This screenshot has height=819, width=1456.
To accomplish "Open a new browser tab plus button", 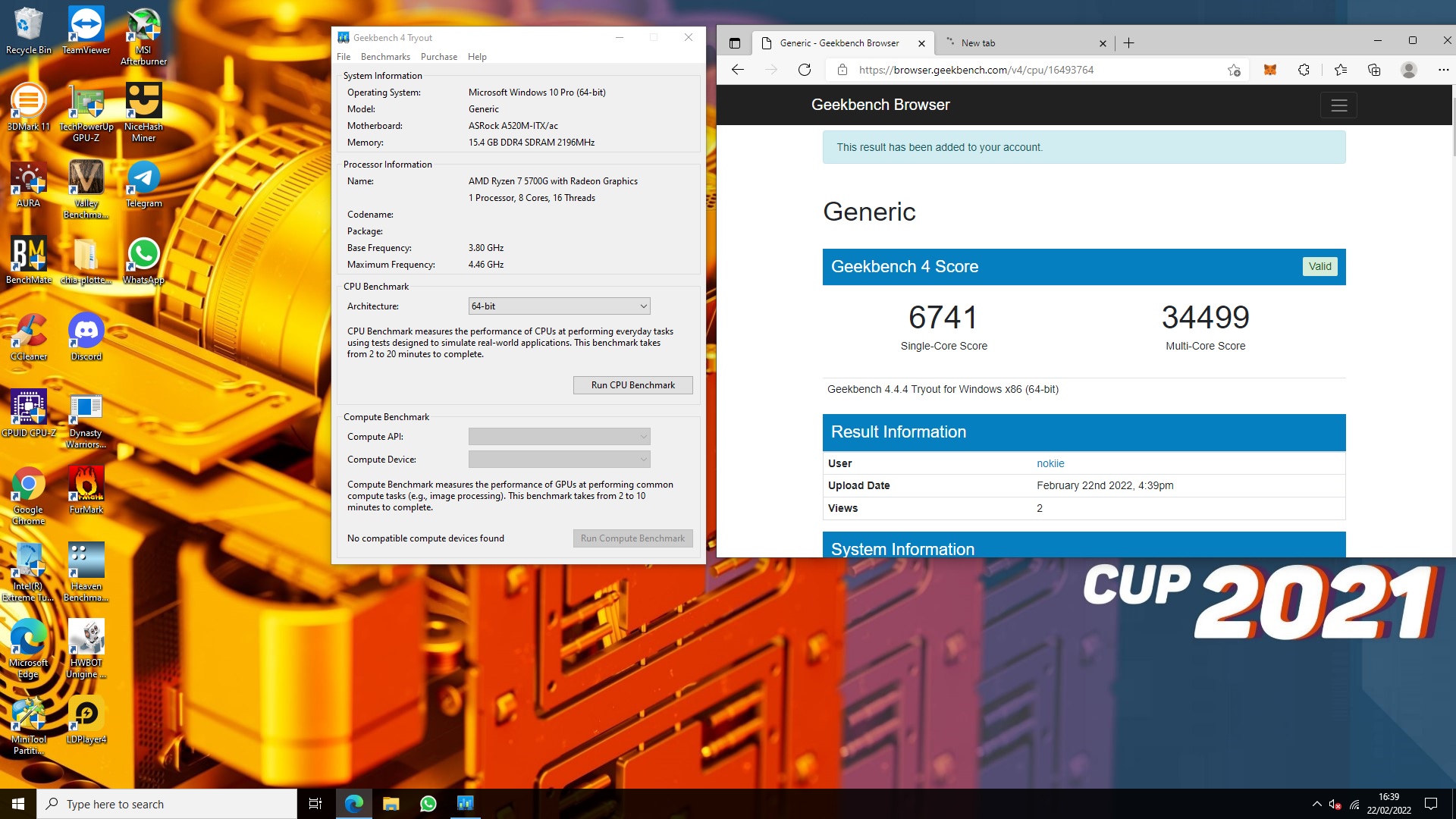I will [1128, 43].
